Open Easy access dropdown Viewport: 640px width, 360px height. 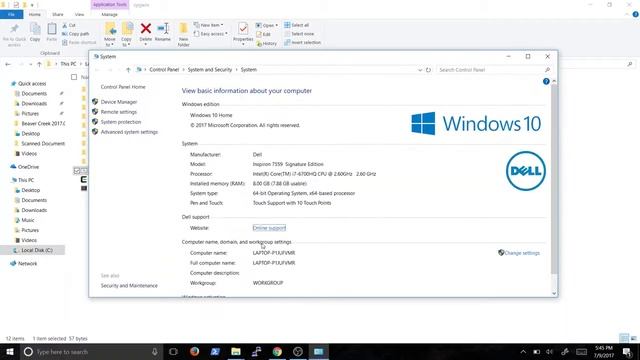(211, 34)
